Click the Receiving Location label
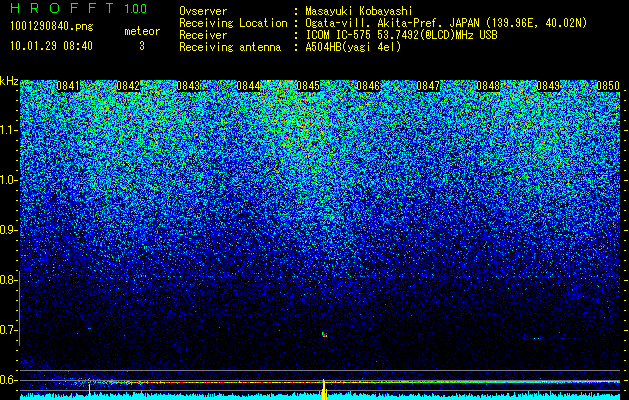Image resolution: width=629 pixels, height=400 pixels. [x=233, y=23]
